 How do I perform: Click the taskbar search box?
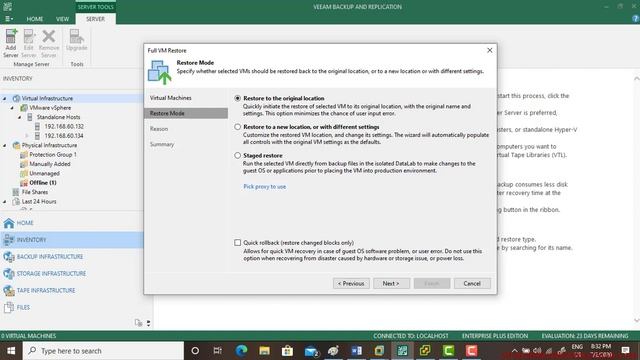[x=103, y=351]
